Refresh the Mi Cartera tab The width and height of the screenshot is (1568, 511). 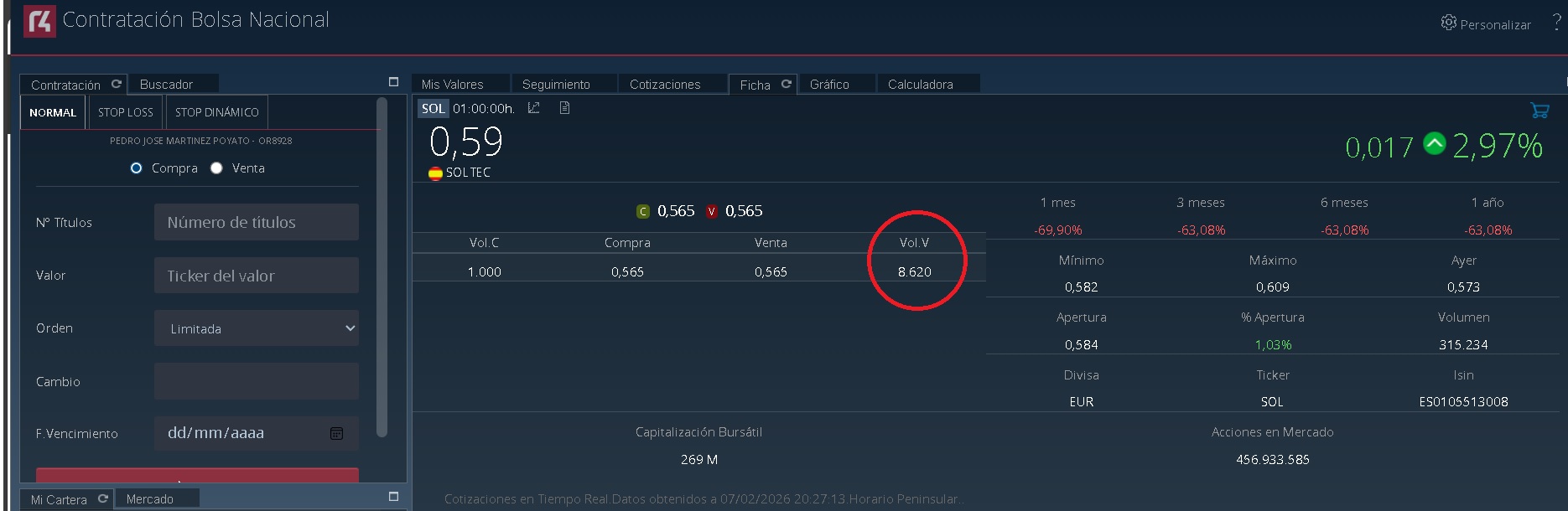pyautogui.click(x=103, y=498)
